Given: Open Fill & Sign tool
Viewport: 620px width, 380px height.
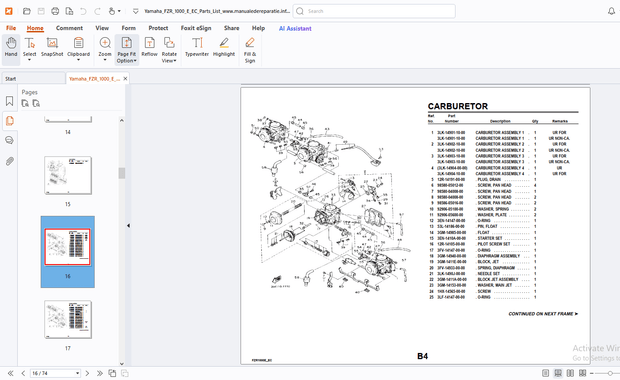Looking at the screenshot, I should point(250,49).
